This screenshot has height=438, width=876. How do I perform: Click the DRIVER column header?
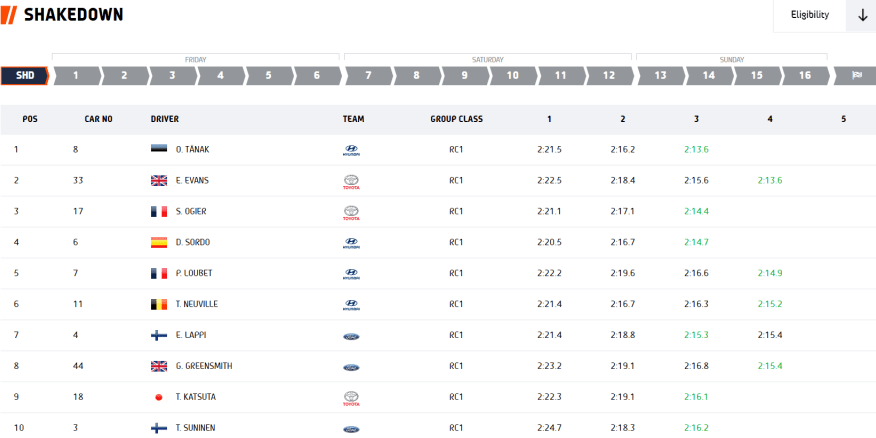165,119
